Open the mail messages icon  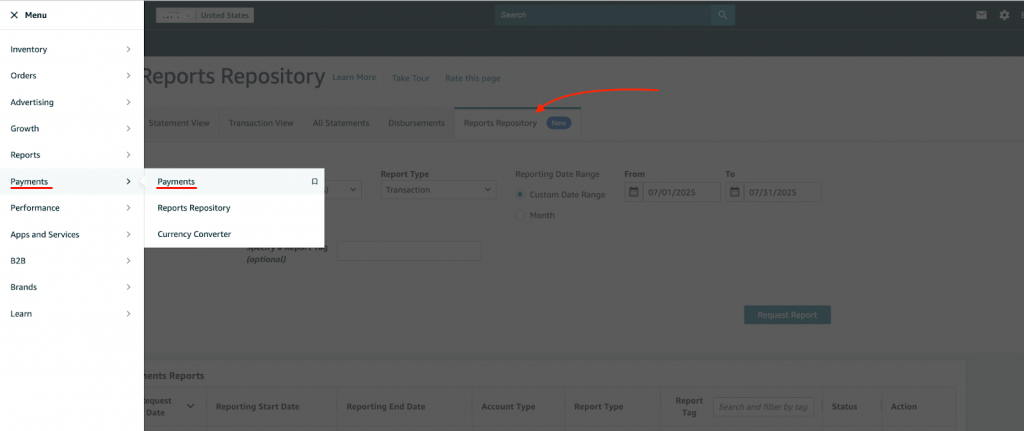coord(982,15)
